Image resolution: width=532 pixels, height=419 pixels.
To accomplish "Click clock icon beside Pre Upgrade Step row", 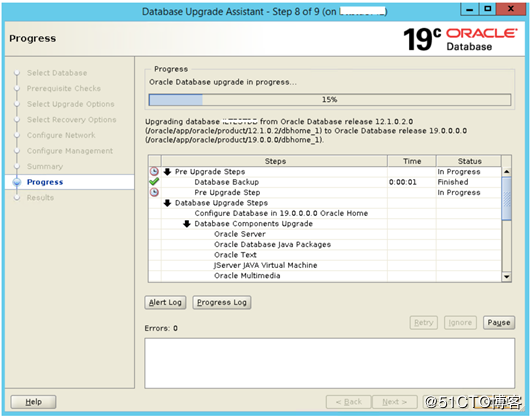I will (154, 192).
